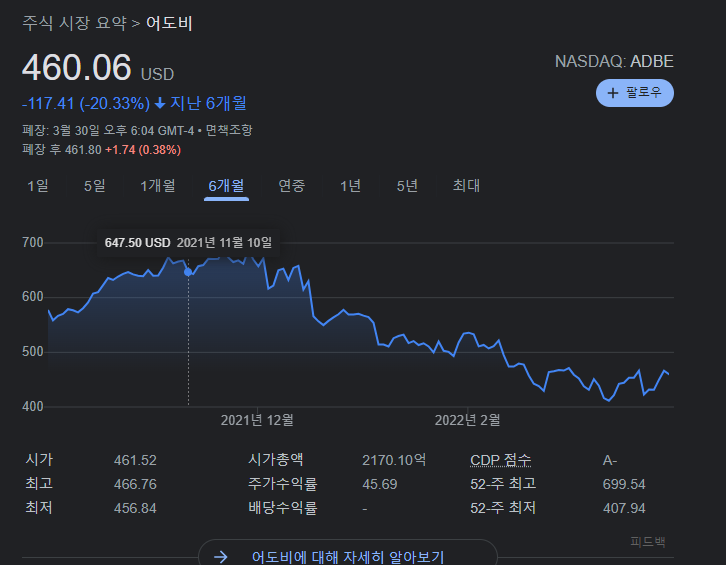
Task: Click the 최고 value 466.76
Action: click(x=135, y=484)
